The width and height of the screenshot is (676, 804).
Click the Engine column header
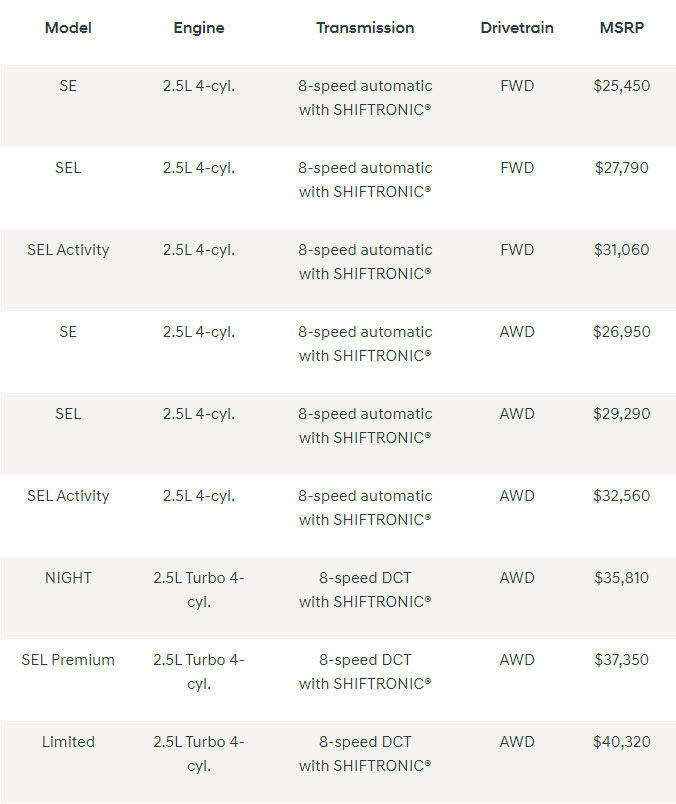click(199, 27)
